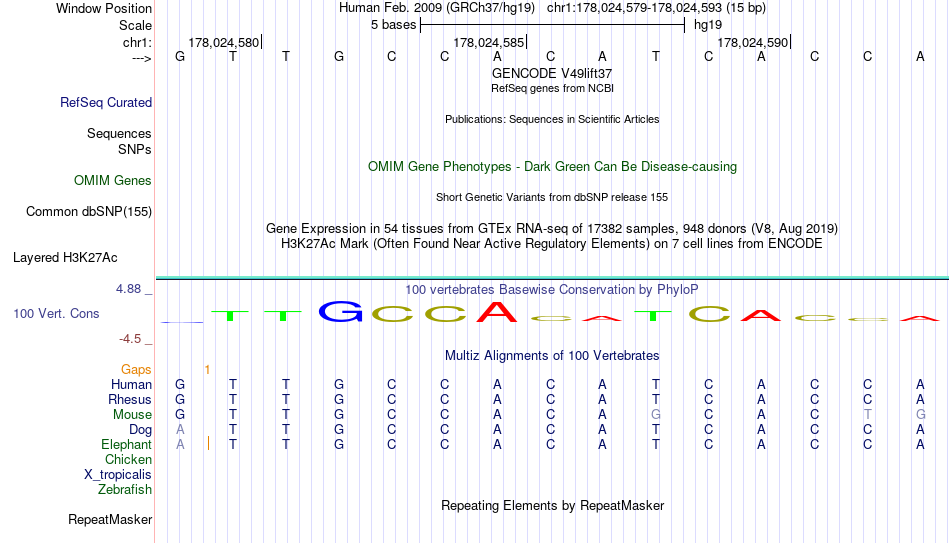
Task: Click the Common dbSNP(155) track label
Action: coord(89,212)
